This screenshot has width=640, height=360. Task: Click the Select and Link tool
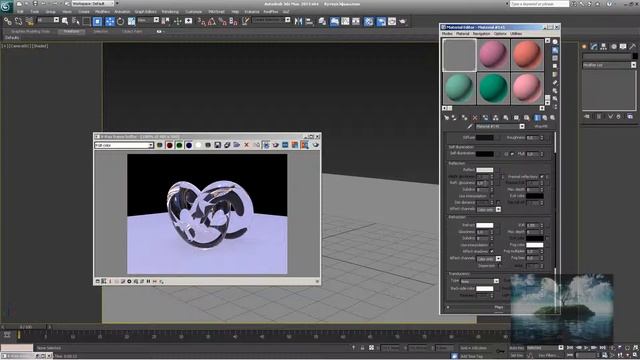[x=8, y=21]
